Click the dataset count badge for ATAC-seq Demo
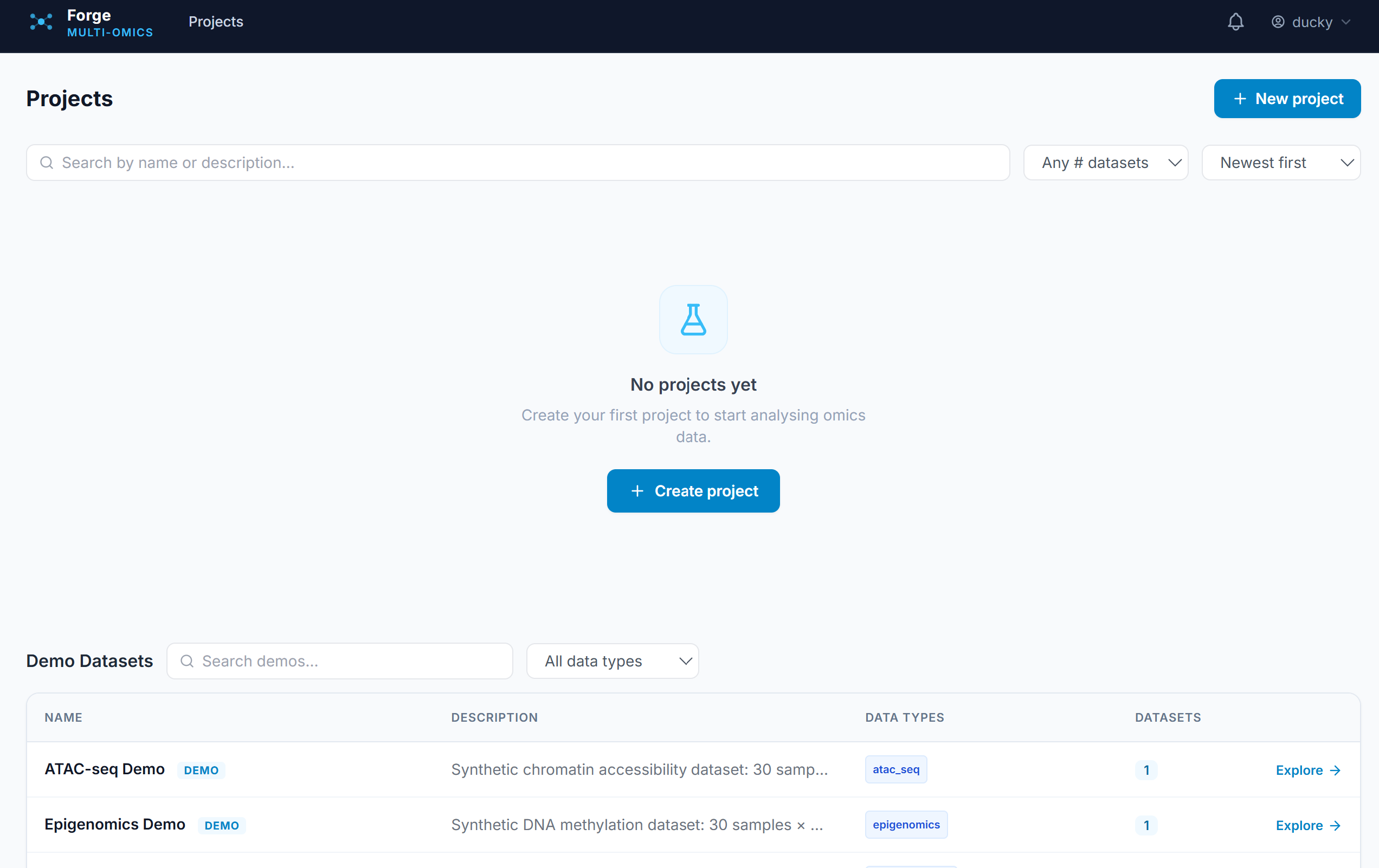Screen dimensions: 1379x868 [1146, 770]
